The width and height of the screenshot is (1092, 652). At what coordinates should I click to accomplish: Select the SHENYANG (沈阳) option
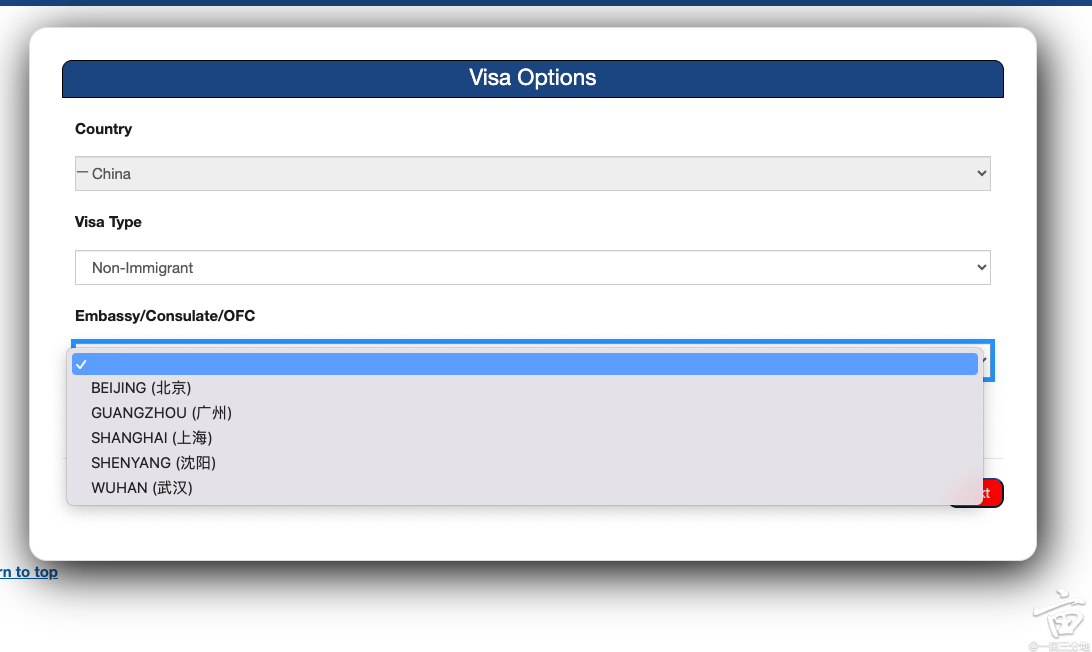153,463
